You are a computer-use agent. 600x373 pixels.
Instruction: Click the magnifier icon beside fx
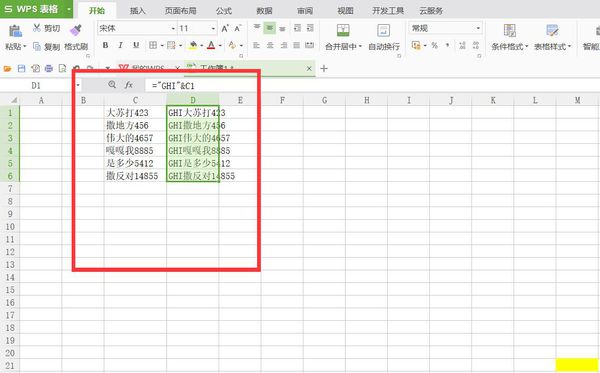(x=112, y=85)
